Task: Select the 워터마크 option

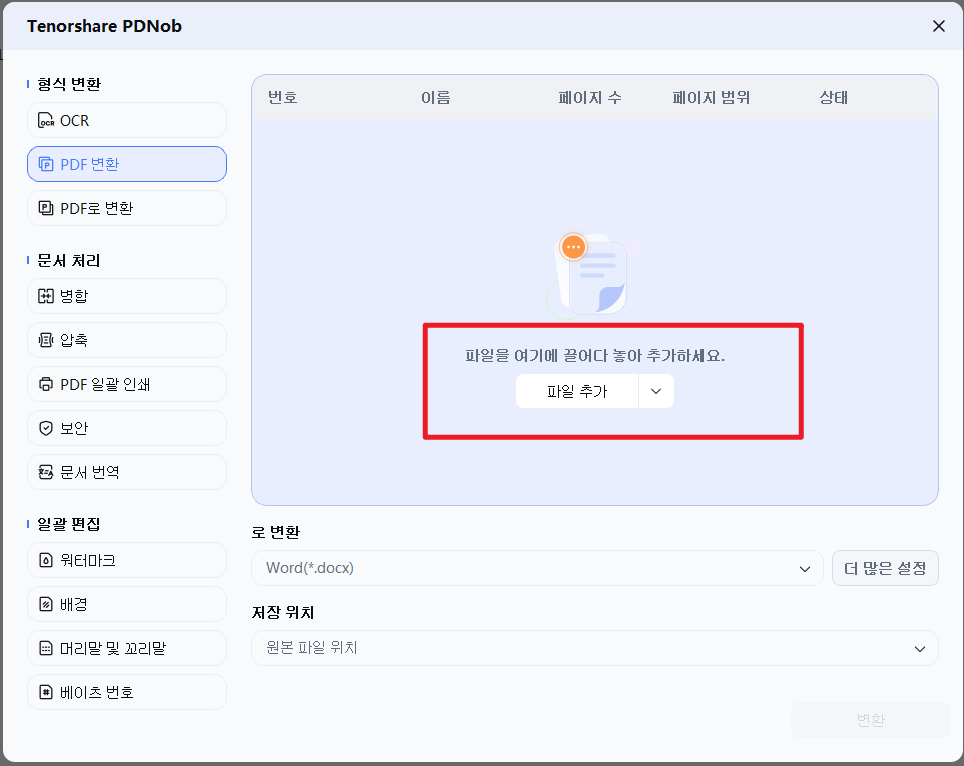Action: [127, 560]
